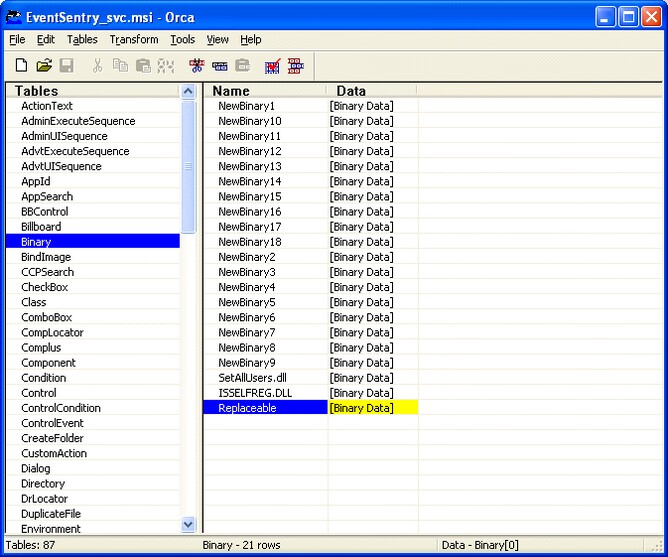Open the View menu

218,40
